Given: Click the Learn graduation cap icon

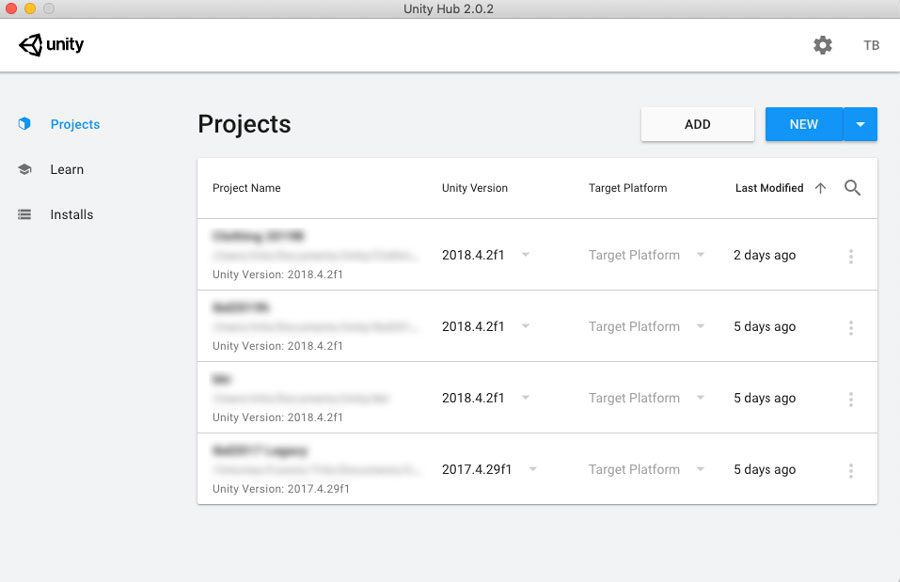Looking at the screenshot, I should tap(25, 169).
